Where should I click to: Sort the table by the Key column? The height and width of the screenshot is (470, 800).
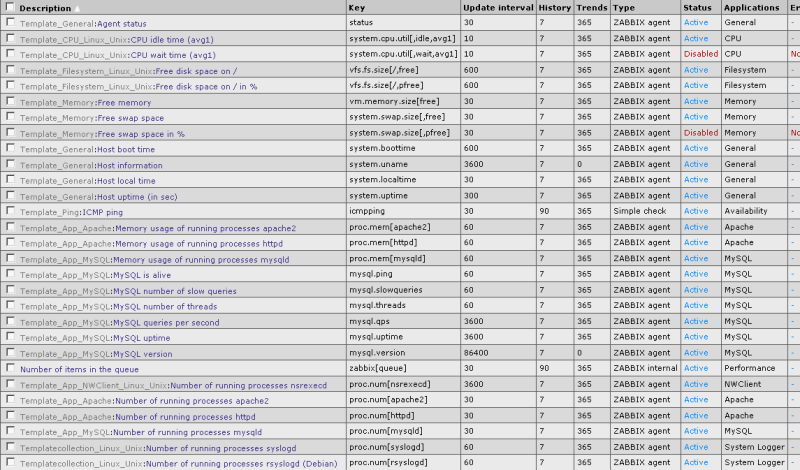point(357,8)
